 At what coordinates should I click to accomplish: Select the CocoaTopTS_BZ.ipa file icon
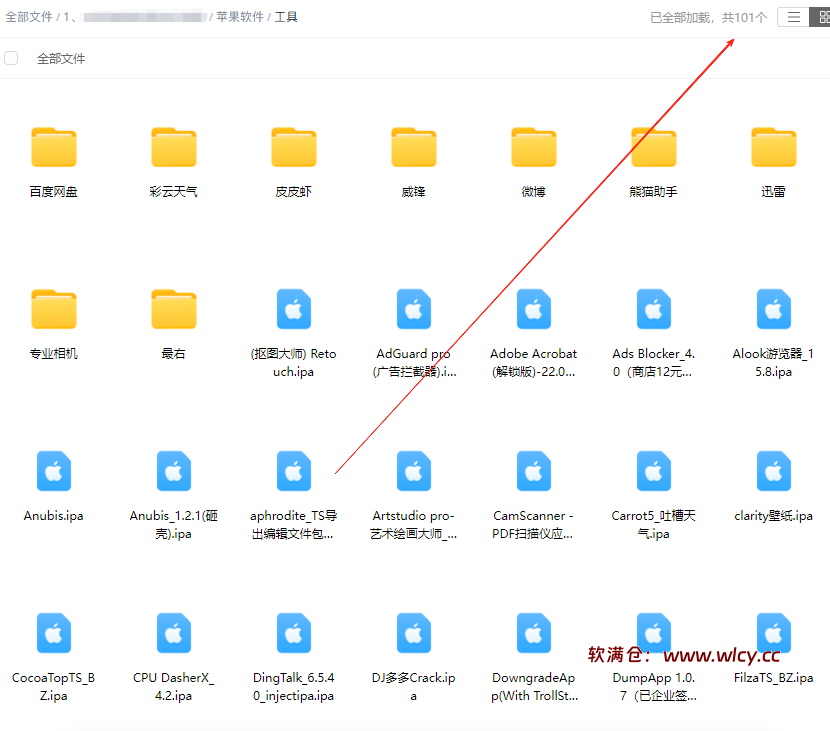tap(53, 633)
